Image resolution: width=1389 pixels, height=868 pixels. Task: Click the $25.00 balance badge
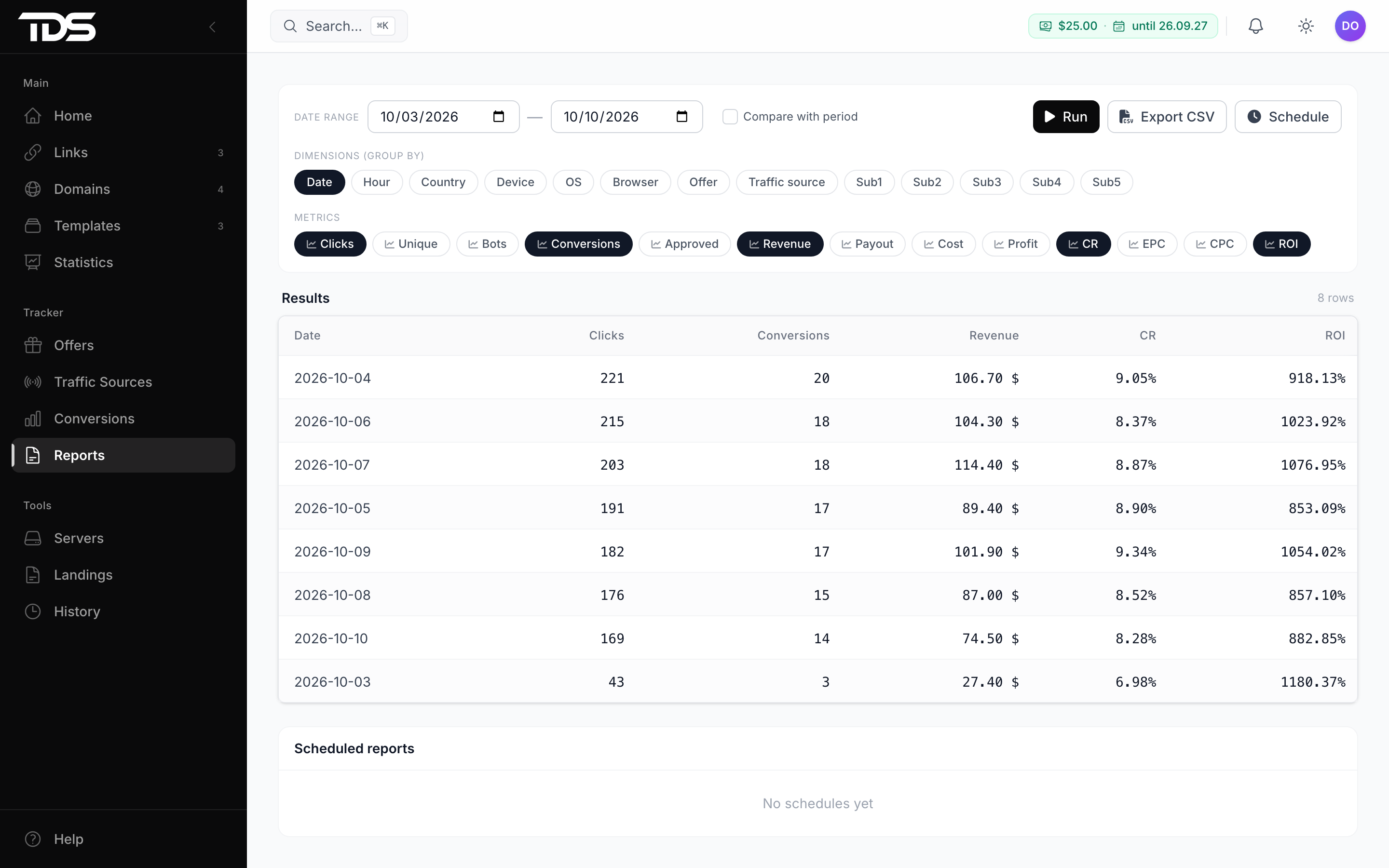pos(1068,26)
